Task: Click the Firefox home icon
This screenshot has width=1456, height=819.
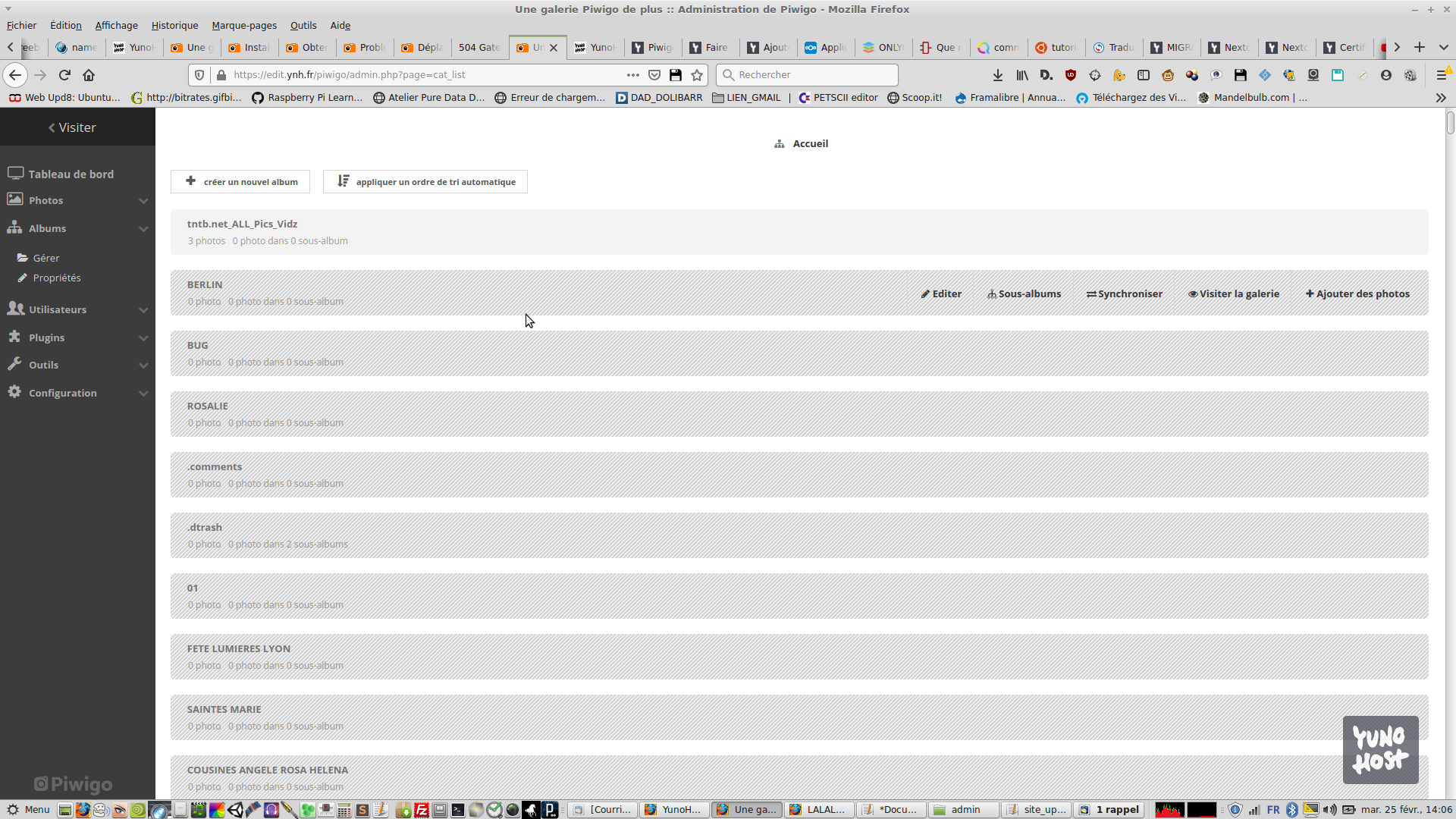Action: click(89, 75)
